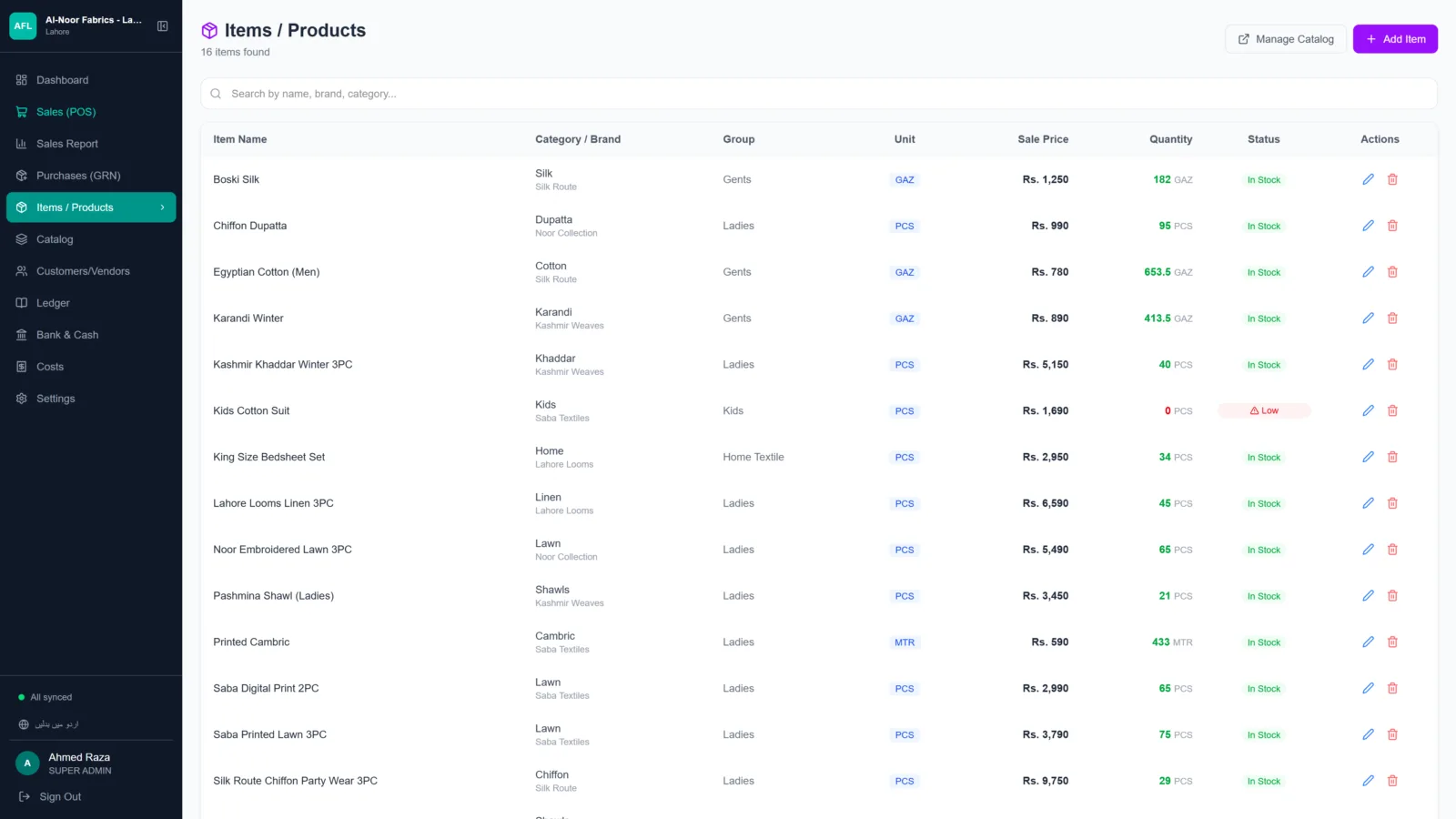Screen dimensions: 1456x819
Task: Open the Costs section
Action: [91, 367]
